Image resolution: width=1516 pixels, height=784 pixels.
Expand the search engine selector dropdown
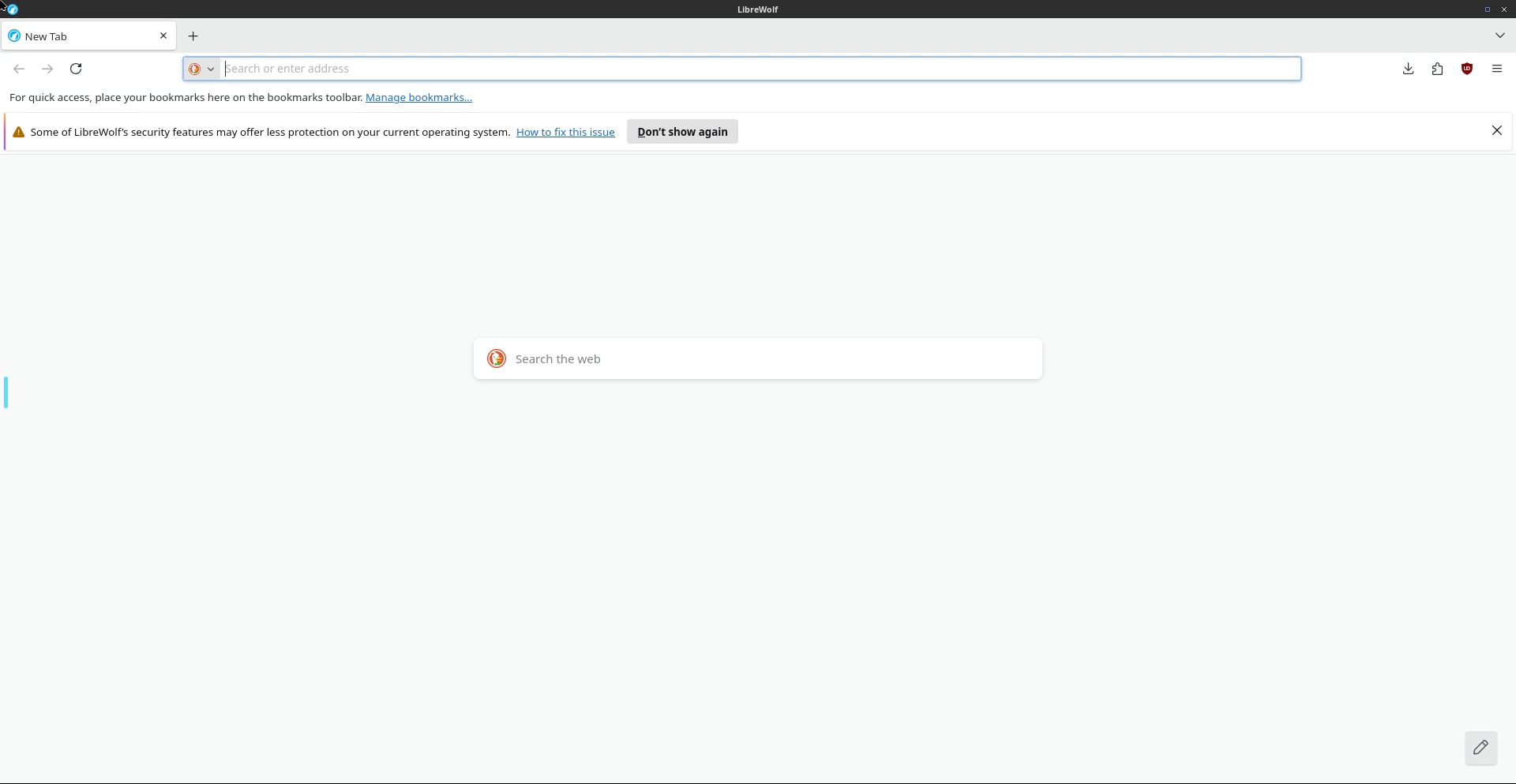point(202,69)
